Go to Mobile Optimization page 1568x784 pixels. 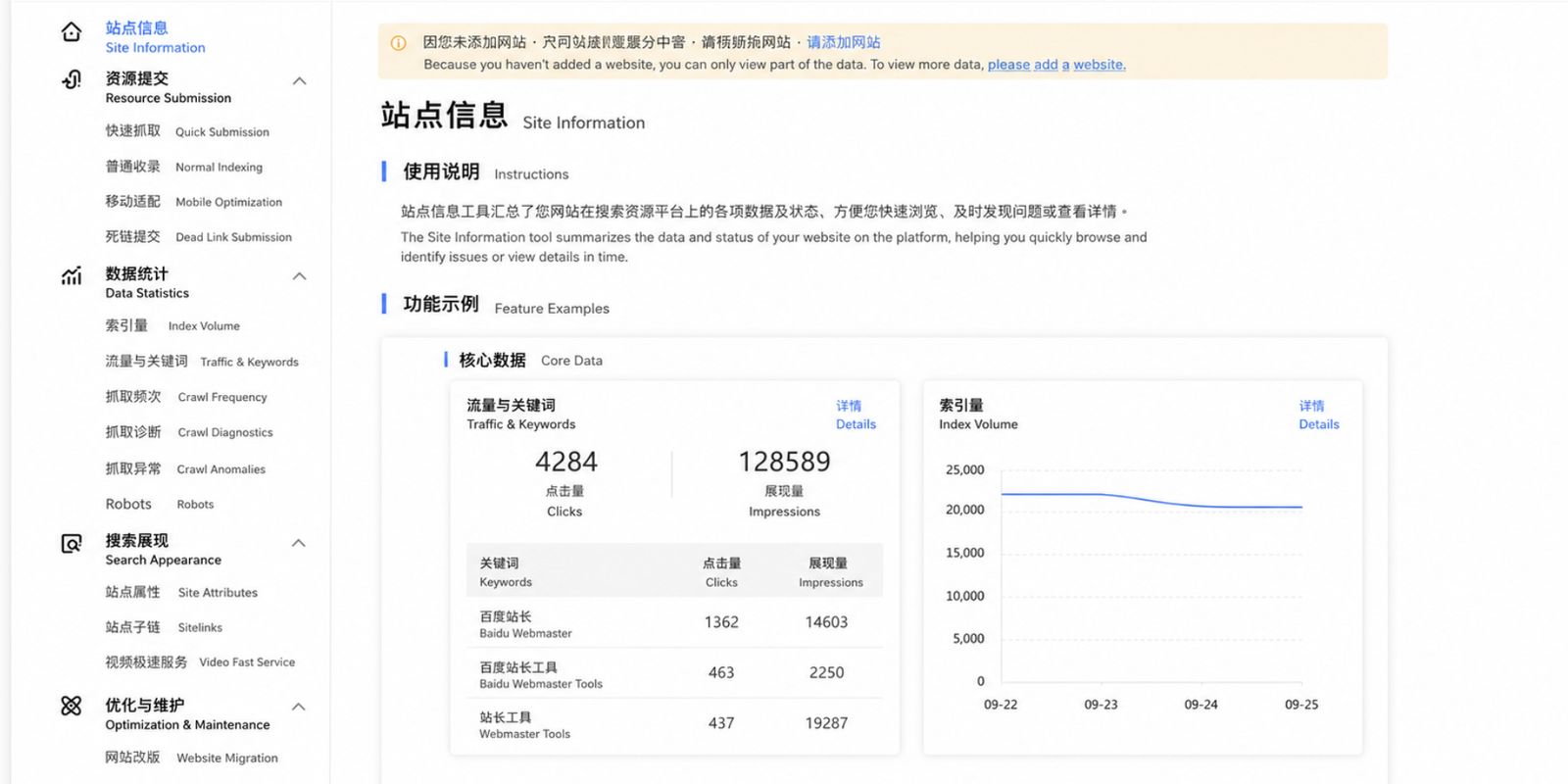[194, 202]
